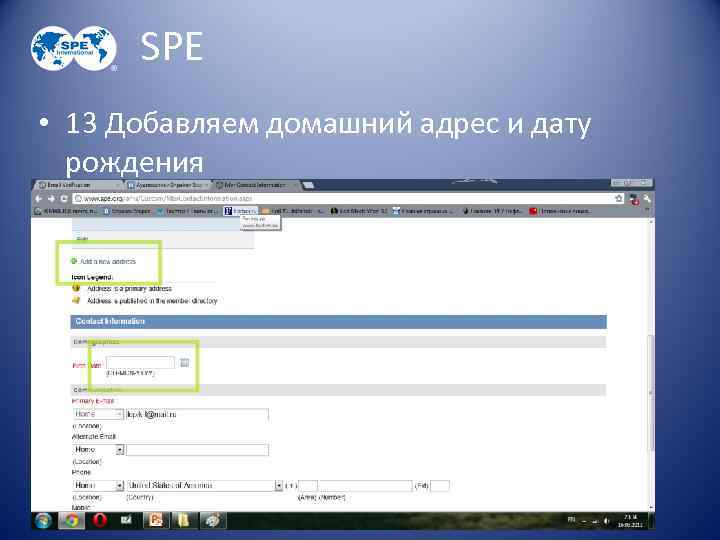
Task: Switch to the Email Verification tab
Action: pos(76,185)
